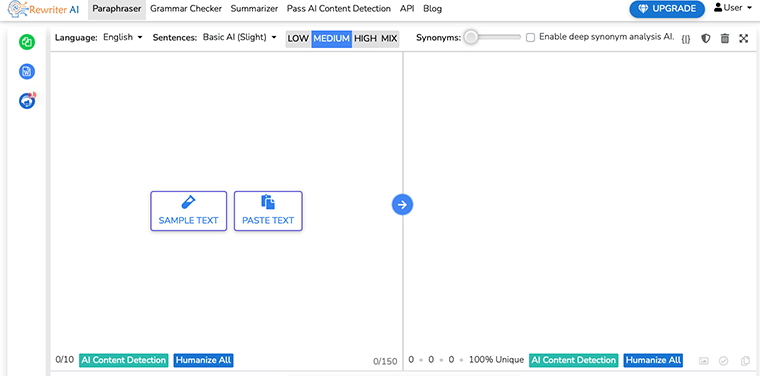This screenshot has width=760, height=376.
Task: Open the blue document icon in sidebar
Action: tap(27, 72)
